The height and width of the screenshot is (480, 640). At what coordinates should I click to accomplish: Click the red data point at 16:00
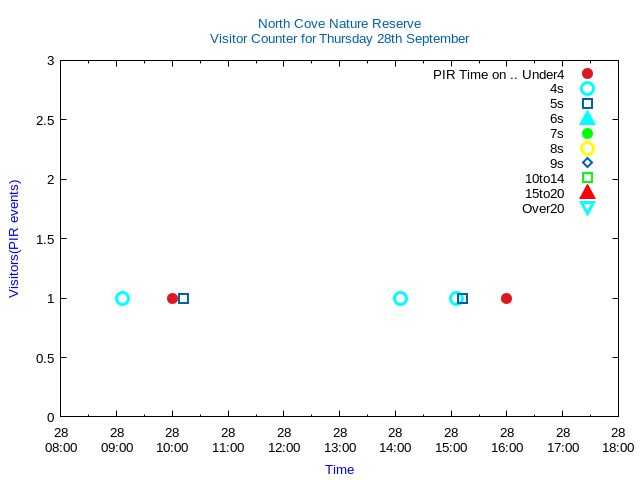click(x=506, y=298)
